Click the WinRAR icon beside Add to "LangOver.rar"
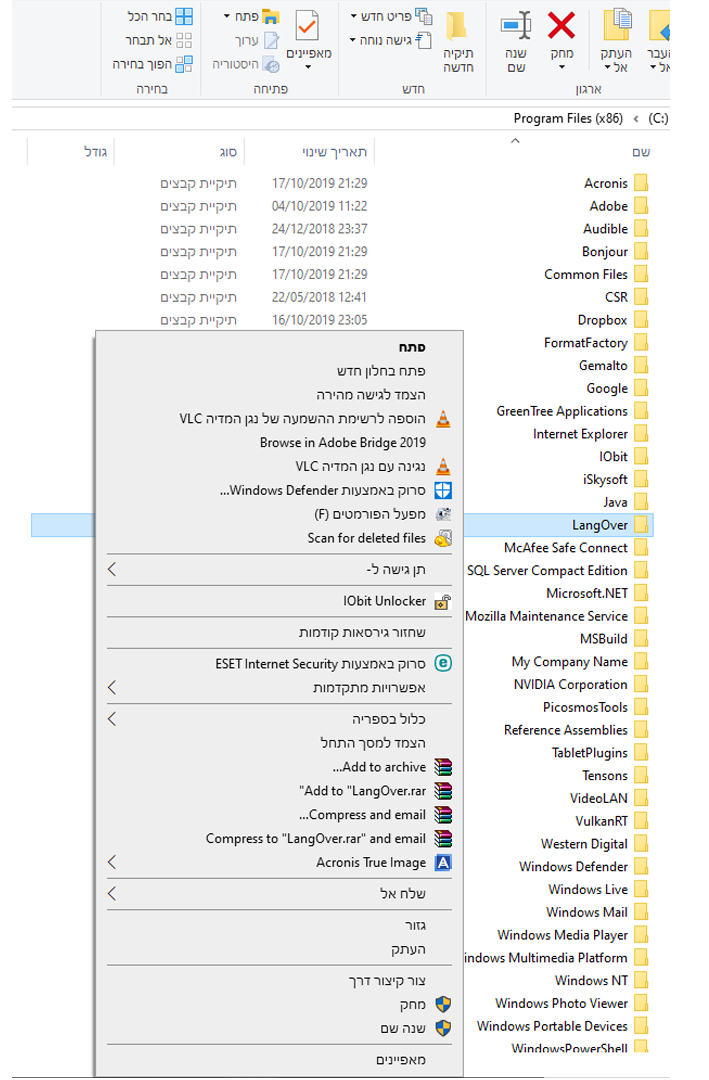Viewport: 709px width, 1080px height. click(x=443, y=791)
